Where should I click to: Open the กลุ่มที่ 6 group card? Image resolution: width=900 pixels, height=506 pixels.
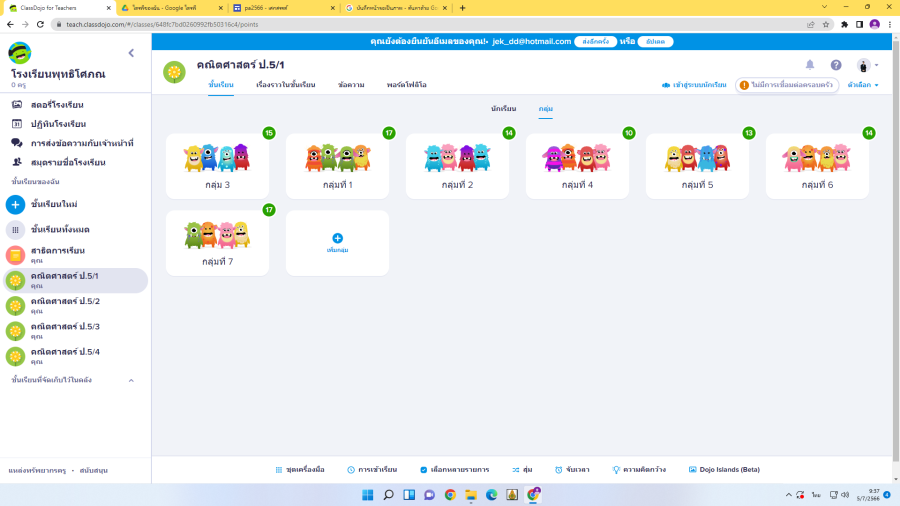[x=817, y=166]
